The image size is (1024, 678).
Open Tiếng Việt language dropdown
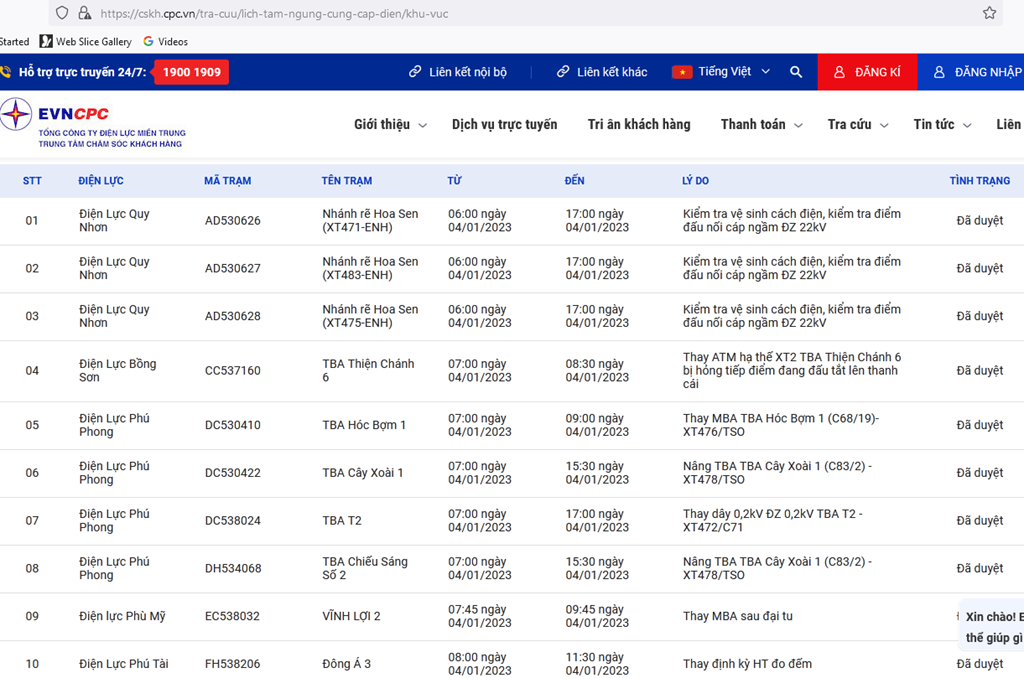(735, 72)
